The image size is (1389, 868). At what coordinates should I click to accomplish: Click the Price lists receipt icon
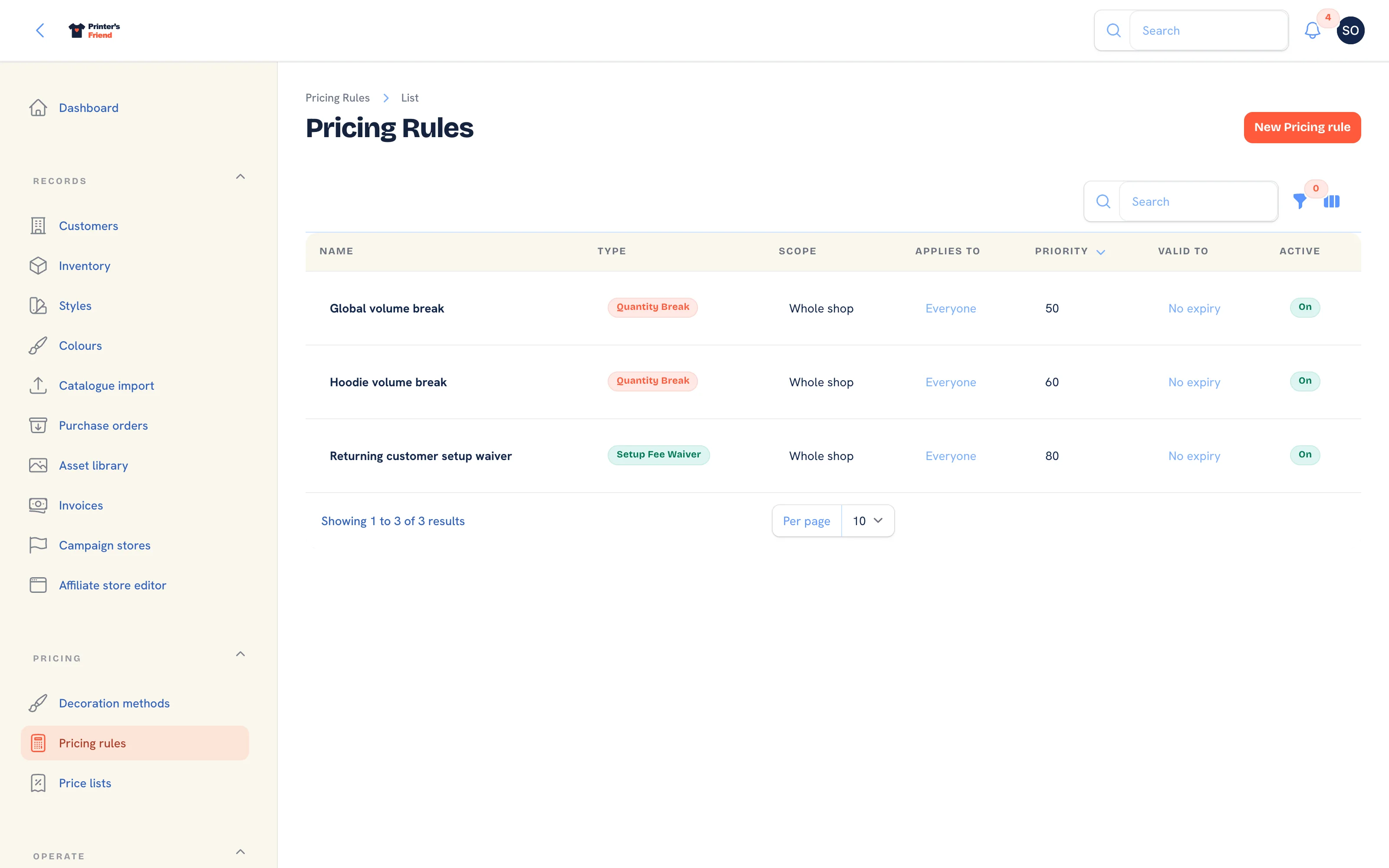click(x=38, y=783)
